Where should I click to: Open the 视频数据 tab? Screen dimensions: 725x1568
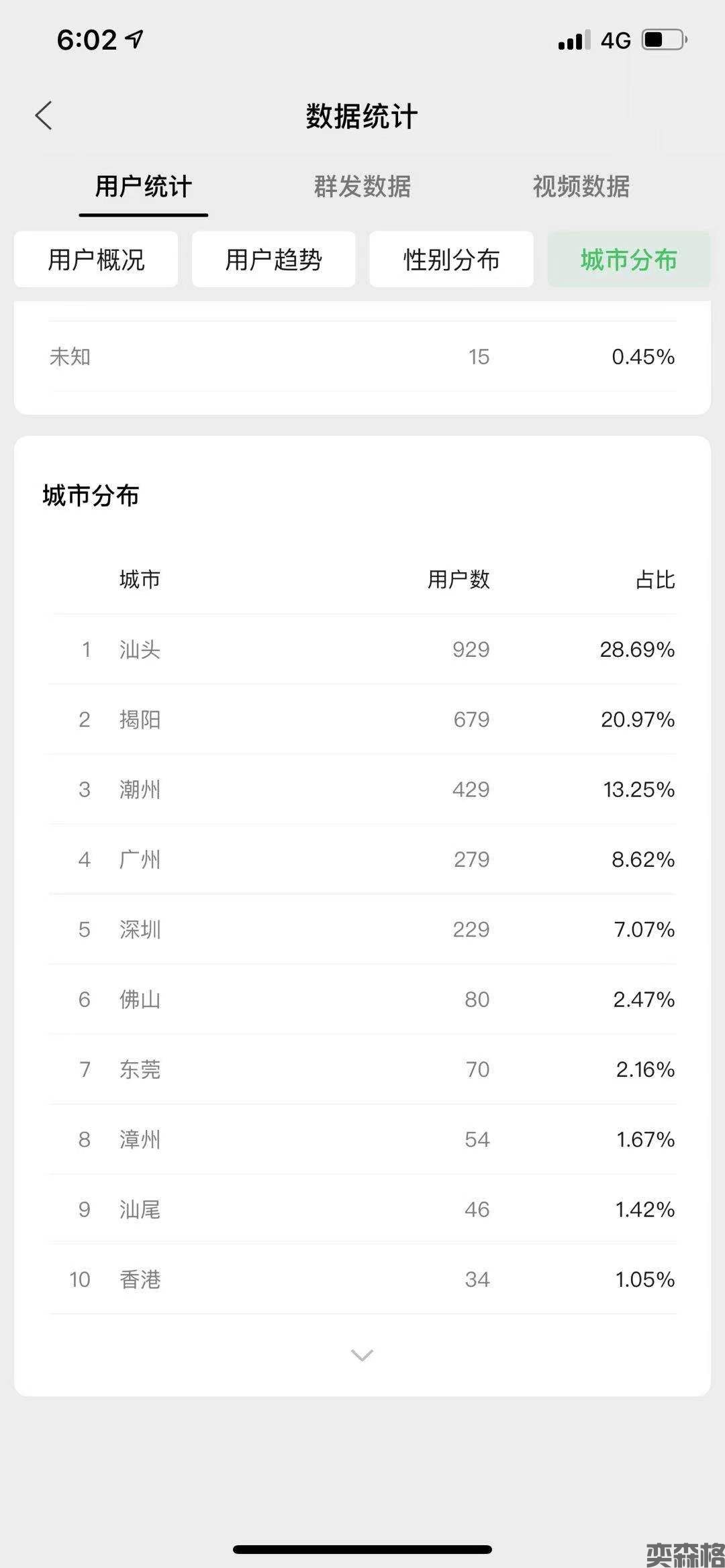pos(581,187)
